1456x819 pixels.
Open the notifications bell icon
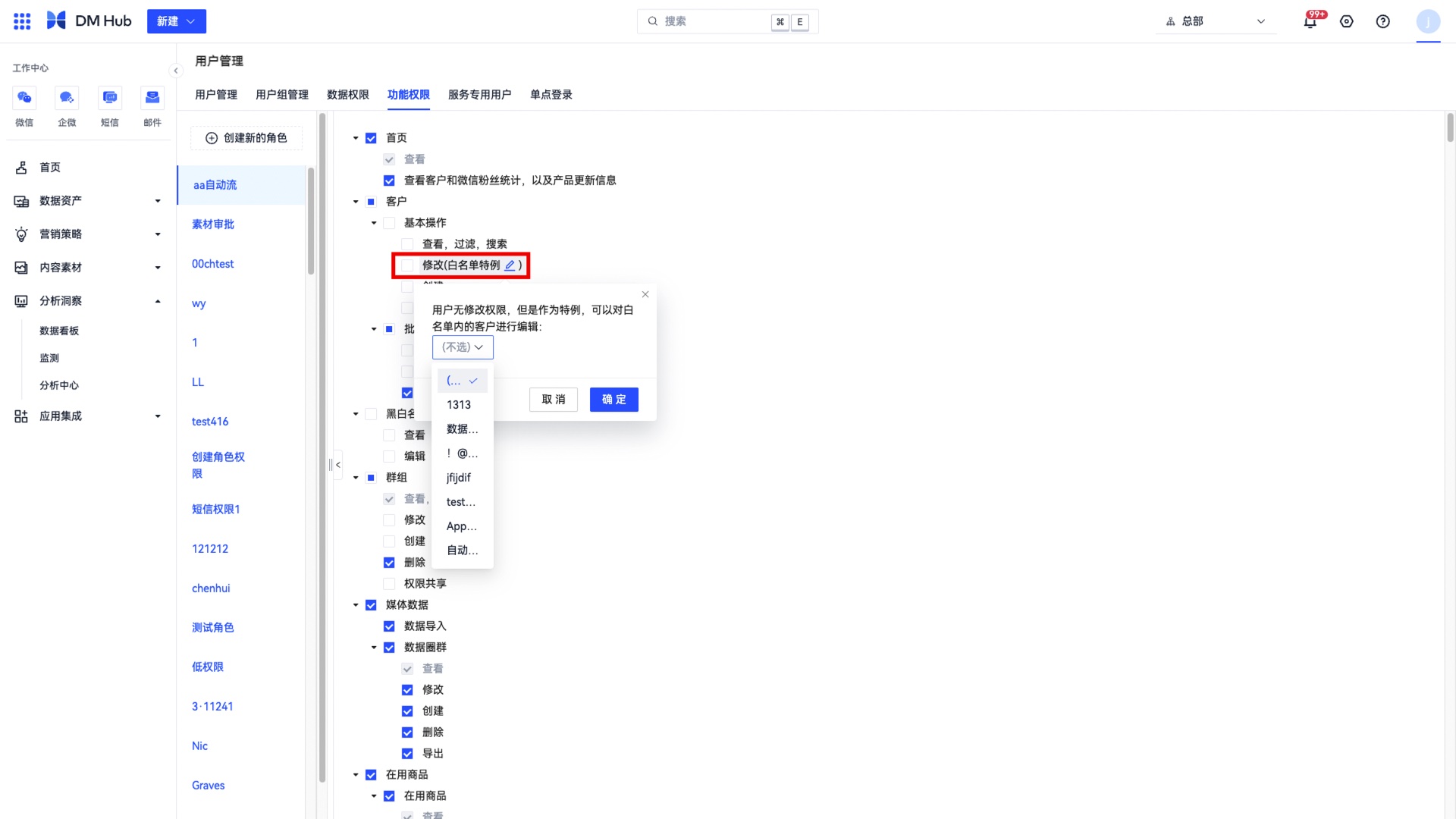click(x=1310, y=21)
